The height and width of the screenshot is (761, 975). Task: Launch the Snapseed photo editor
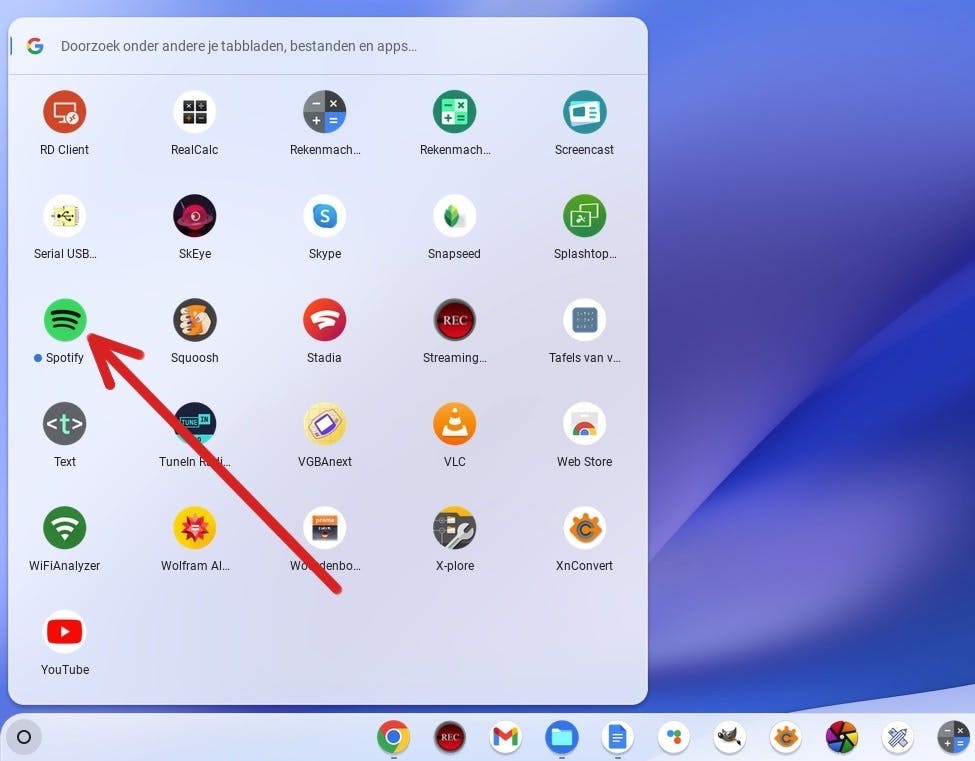(455, 216)
